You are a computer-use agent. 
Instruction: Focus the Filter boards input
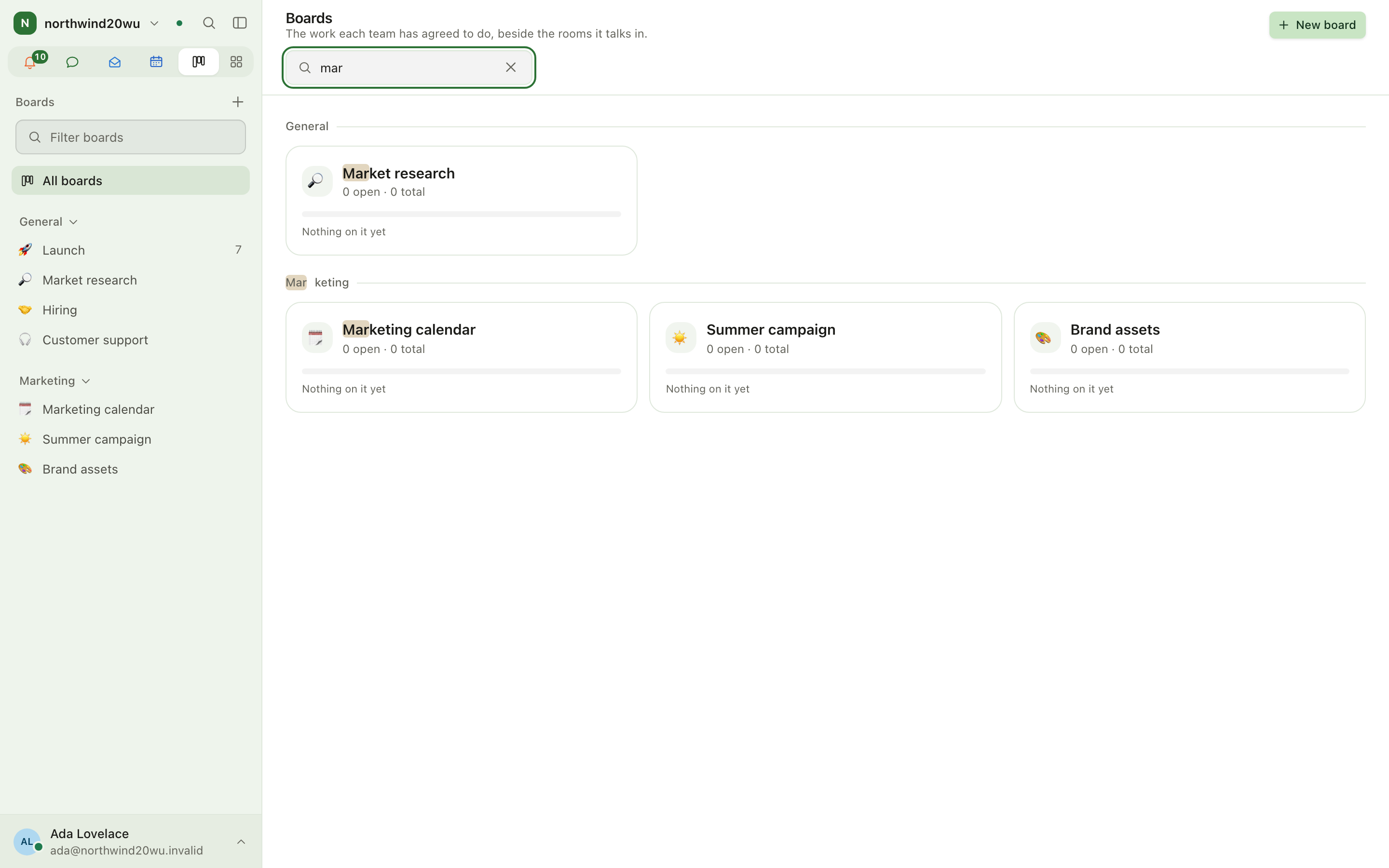131,137
